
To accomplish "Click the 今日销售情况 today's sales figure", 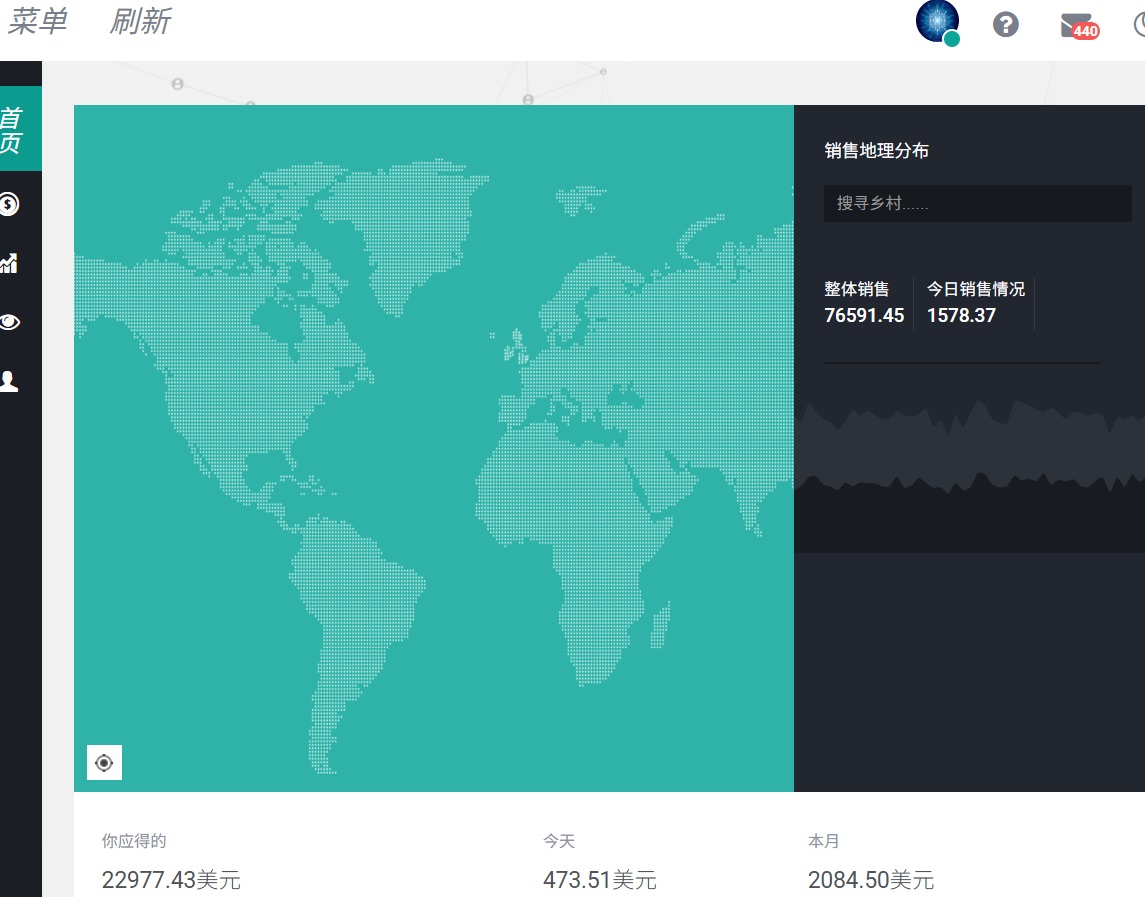I will coord(961,315).
